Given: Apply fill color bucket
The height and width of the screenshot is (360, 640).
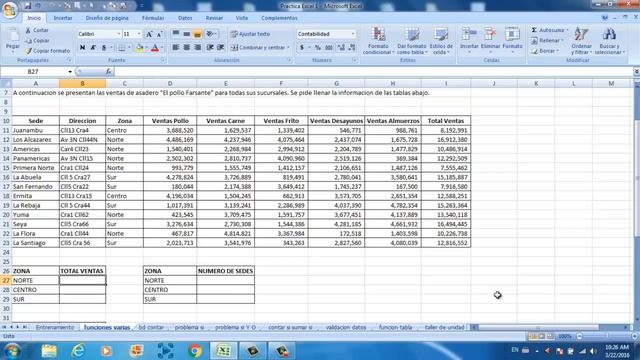Looking at the screenshot, I should pyautogui.click(x=140, y=48).
